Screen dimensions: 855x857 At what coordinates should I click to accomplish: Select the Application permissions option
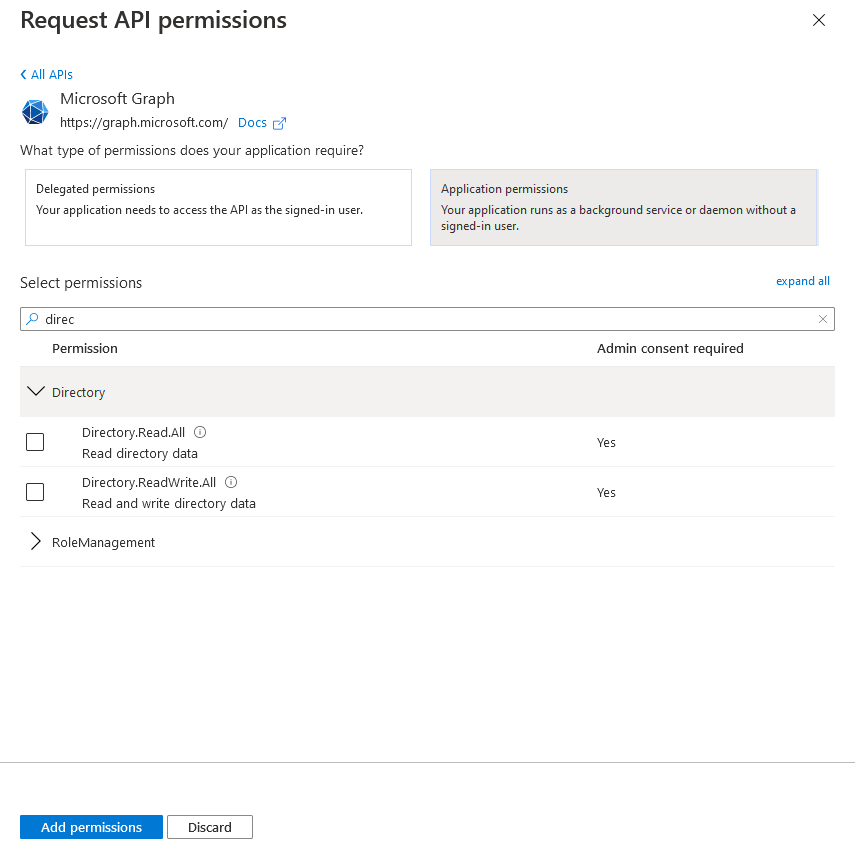[623, 207]
